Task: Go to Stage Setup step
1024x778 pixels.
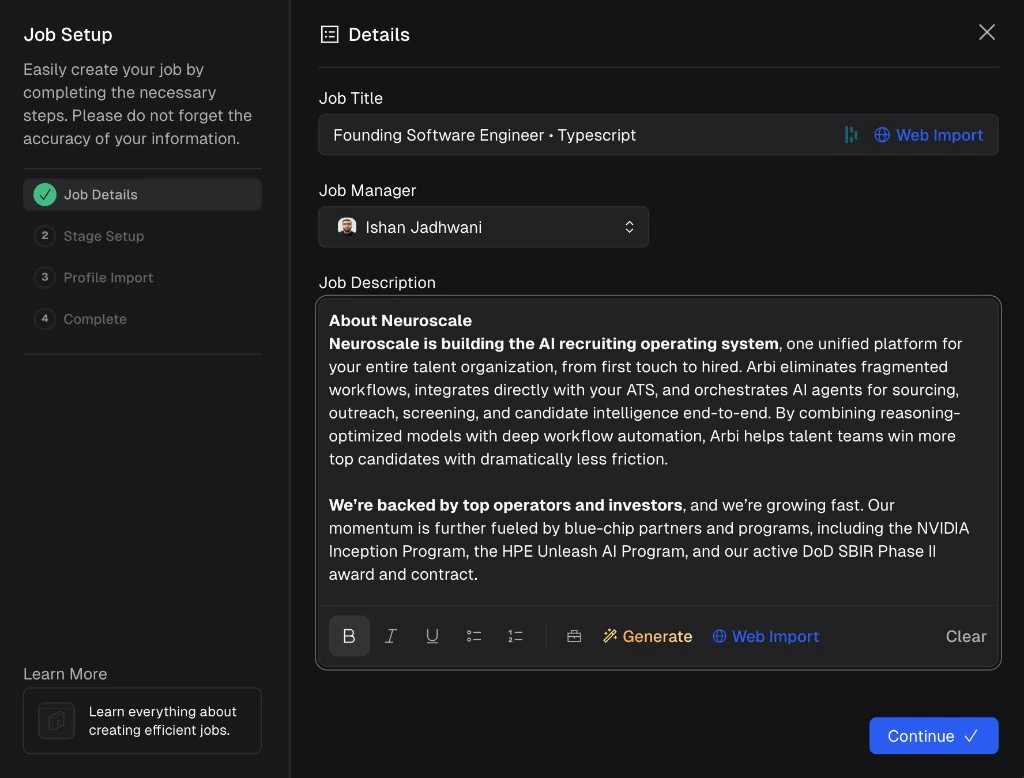Action: pyautogui.click(x=142, y=236)
